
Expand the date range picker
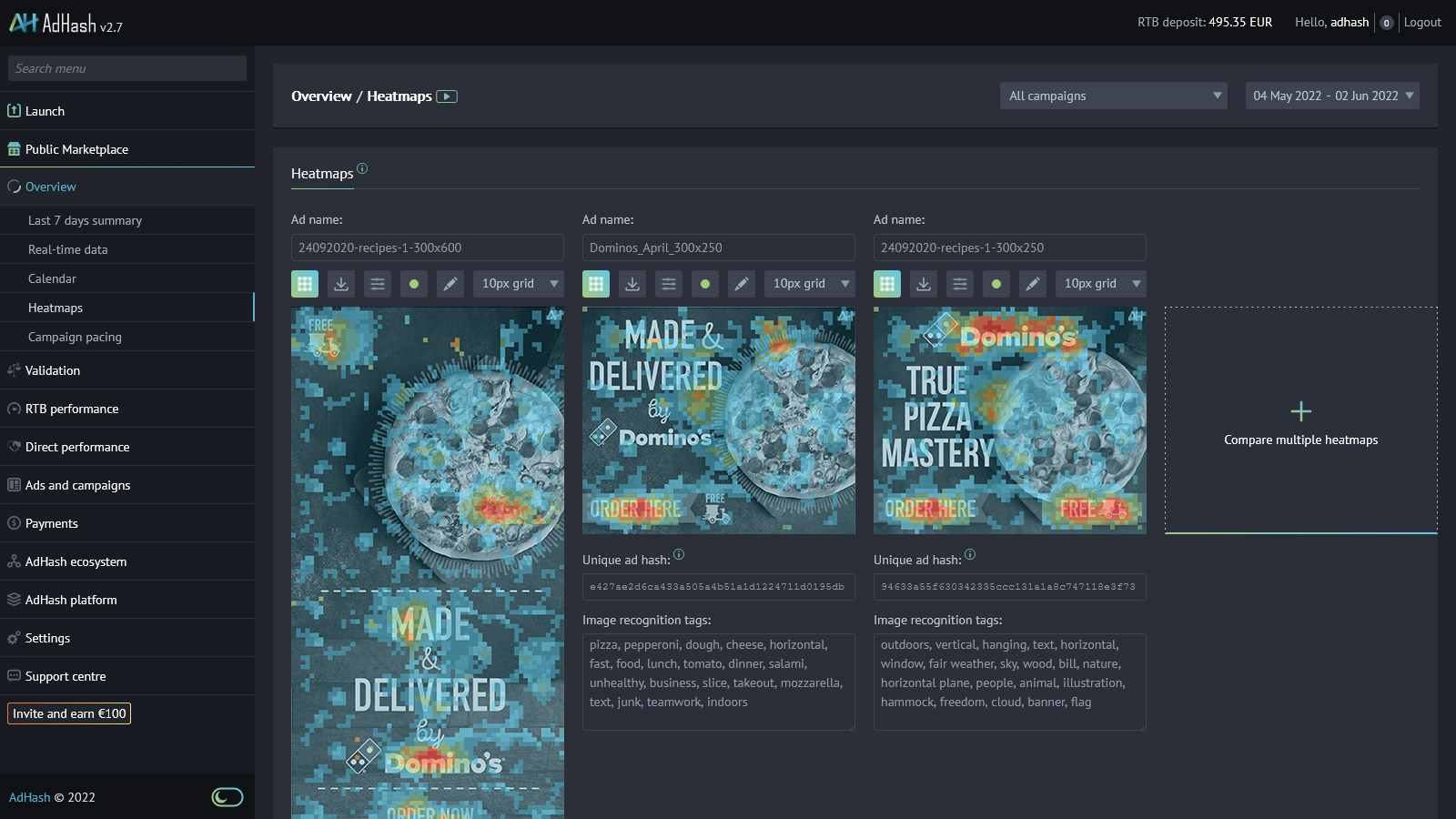click(1331, 96)
